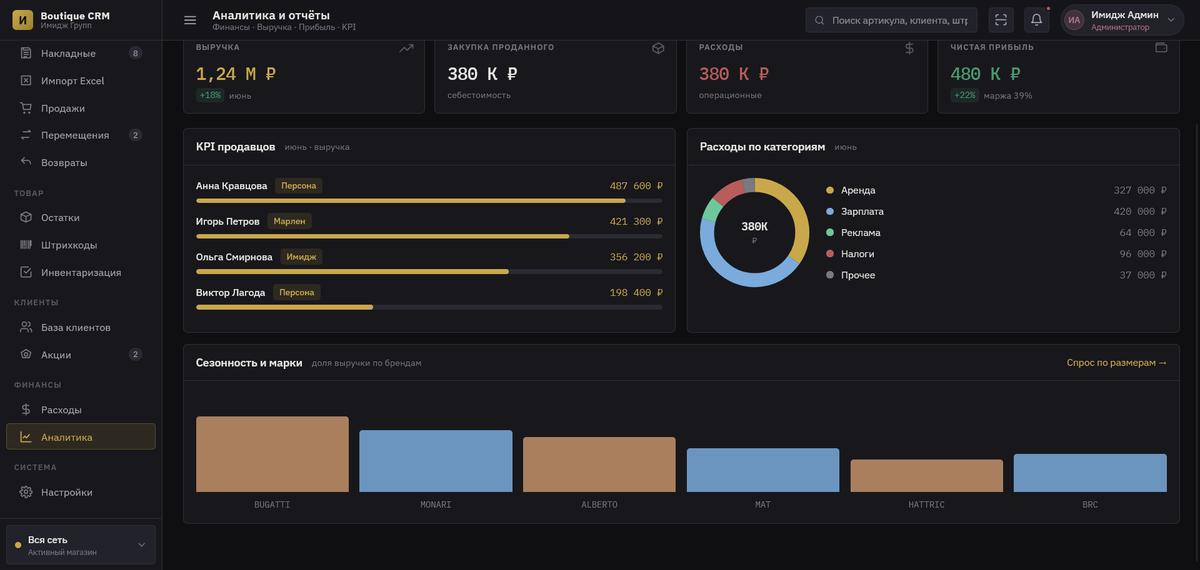Click the База клиентов people icon
Viewport: 1200px width, 570px height.
tap(26, 328)
